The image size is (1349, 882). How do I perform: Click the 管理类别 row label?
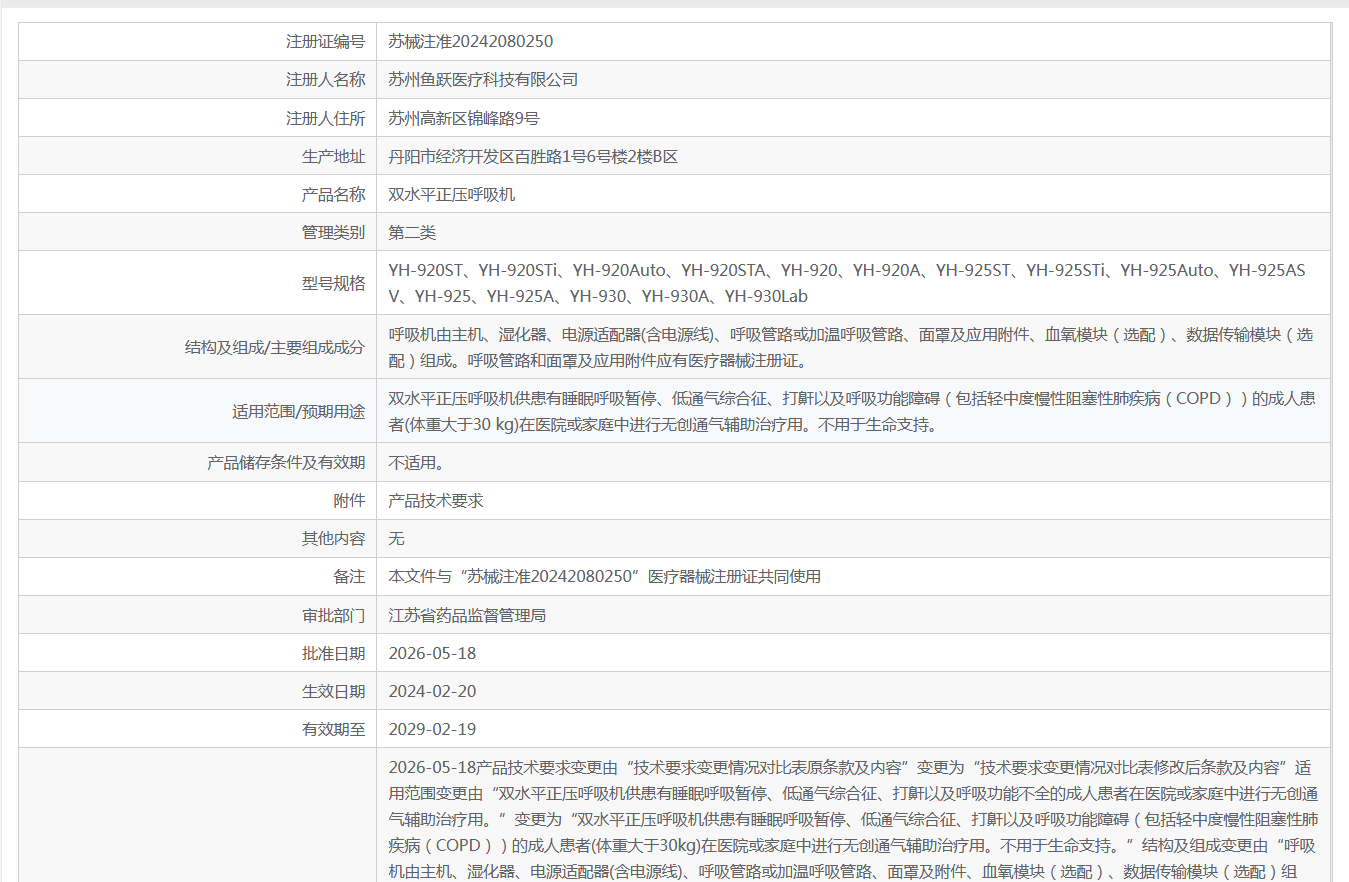(334, 232)
